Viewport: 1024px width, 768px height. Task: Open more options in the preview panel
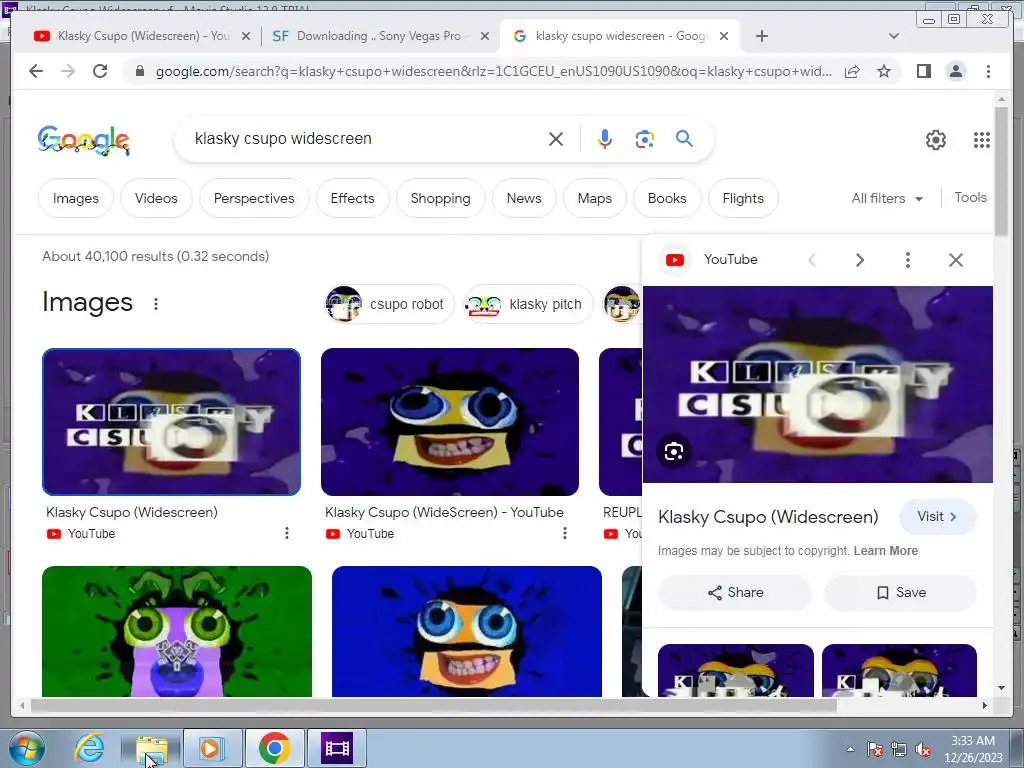click(x=908, y=260)
